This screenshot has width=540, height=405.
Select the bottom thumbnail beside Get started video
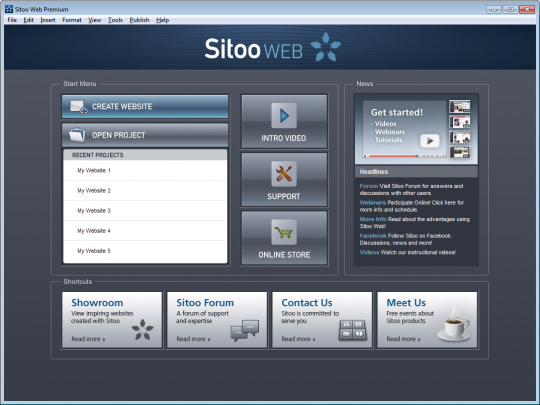tap(459, 152)
